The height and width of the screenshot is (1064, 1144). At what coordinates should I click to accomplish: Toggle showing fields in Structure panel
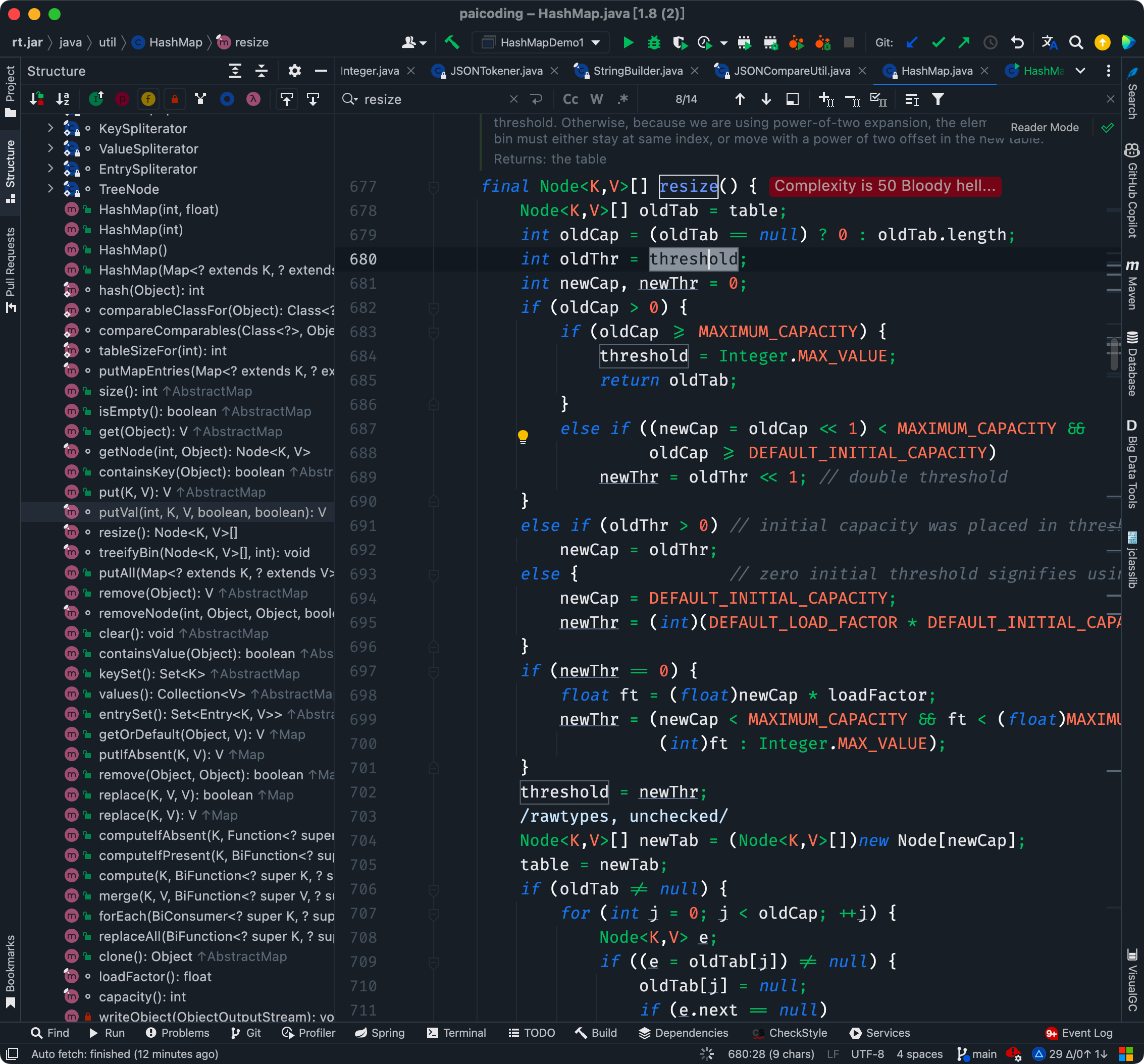click(x=148, y=99)
